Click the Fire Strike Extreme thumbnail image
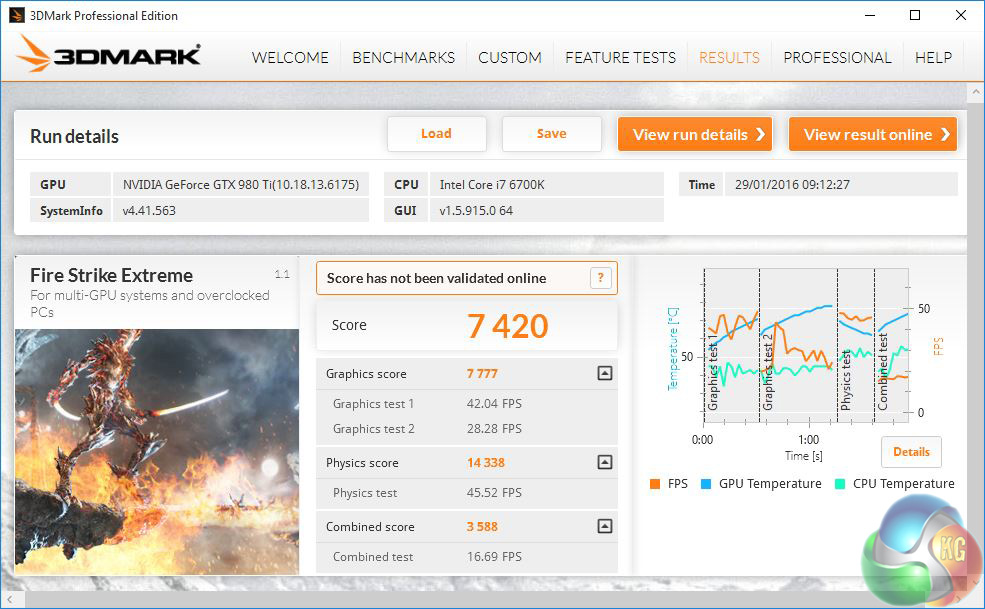This screenshot has height=609, width=985. (156, 451)
